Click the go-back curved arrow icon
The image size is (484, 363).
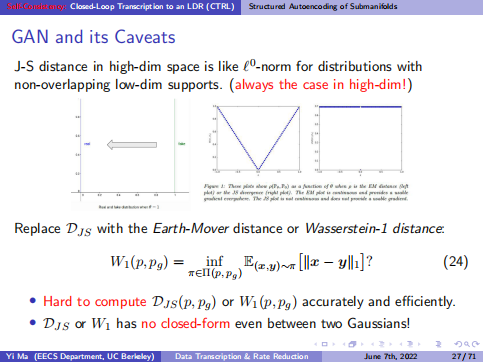pos(458,344)
